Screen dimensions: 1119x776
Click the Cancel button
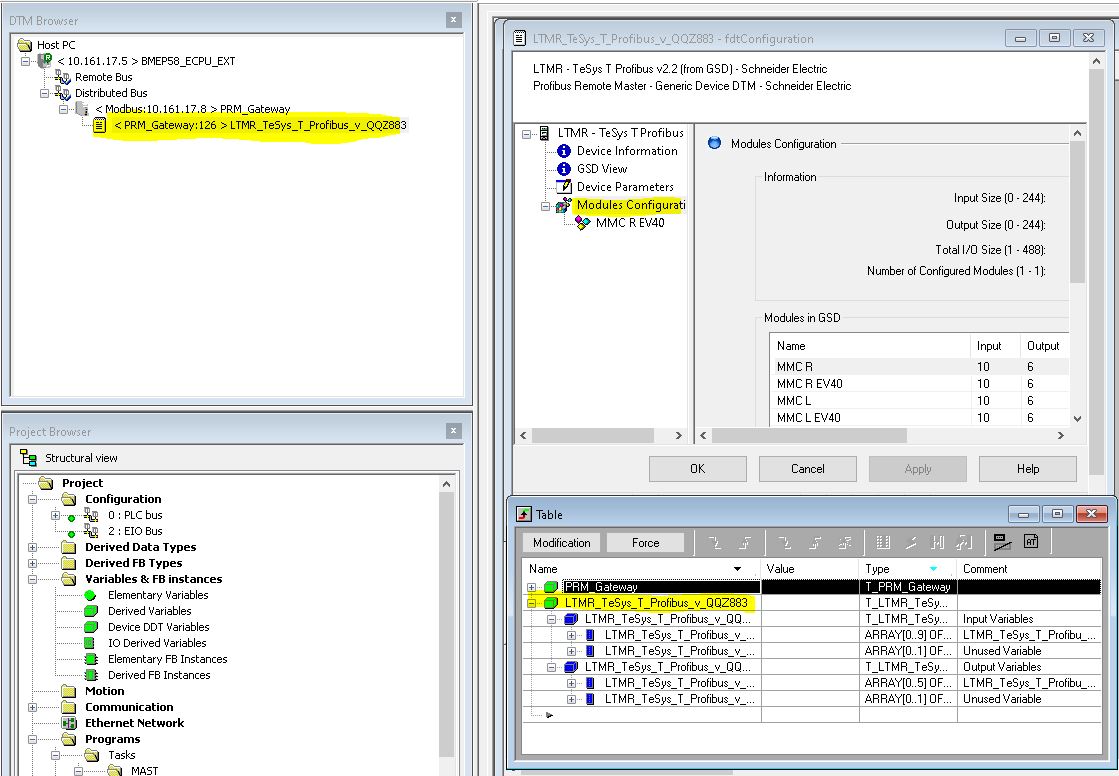pyautogui.click(x=807, y=469)
